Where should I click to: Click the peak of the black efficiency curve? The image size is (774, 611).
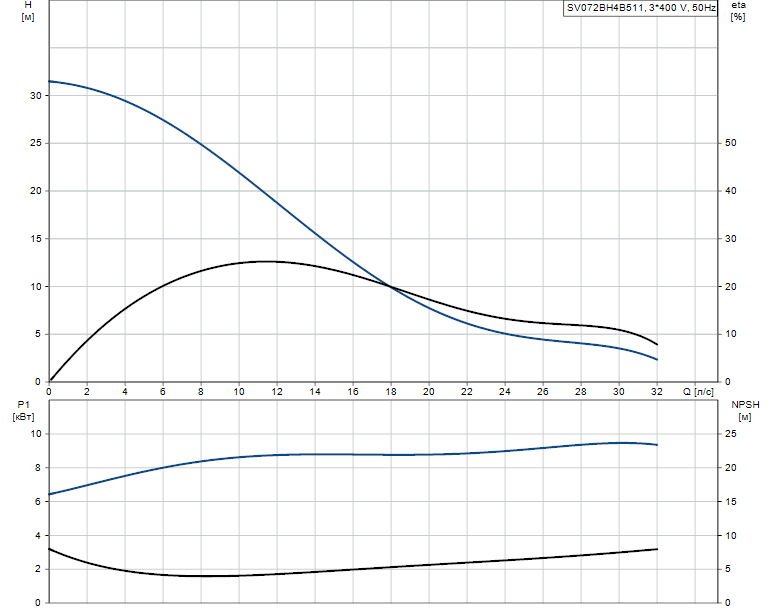(x=267, y=261)
